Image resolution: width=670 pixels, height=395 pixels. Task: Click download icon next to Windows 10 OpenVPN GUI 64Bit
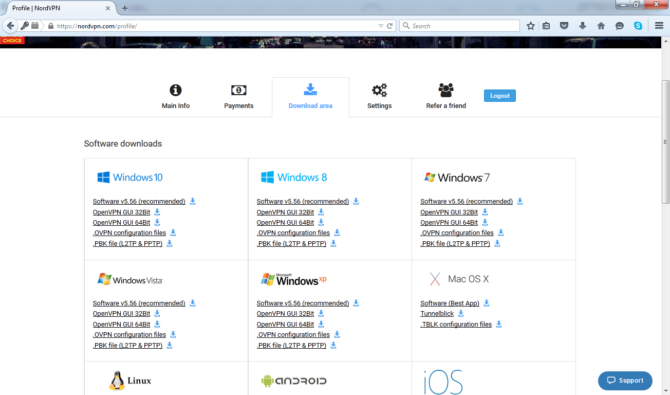coord(157,222)
